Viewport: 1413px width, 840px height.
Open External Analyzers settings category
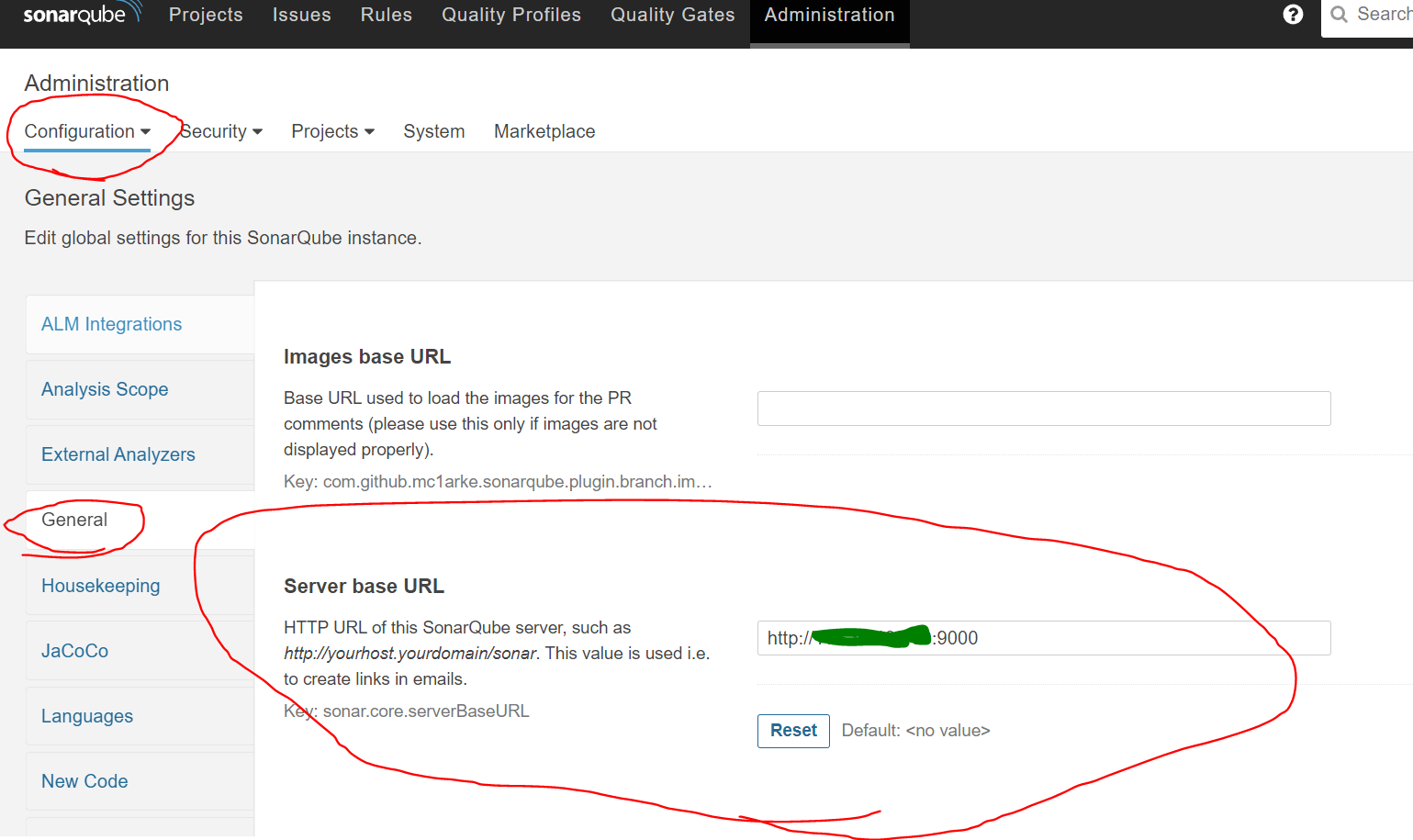click(x=140, y=454)
